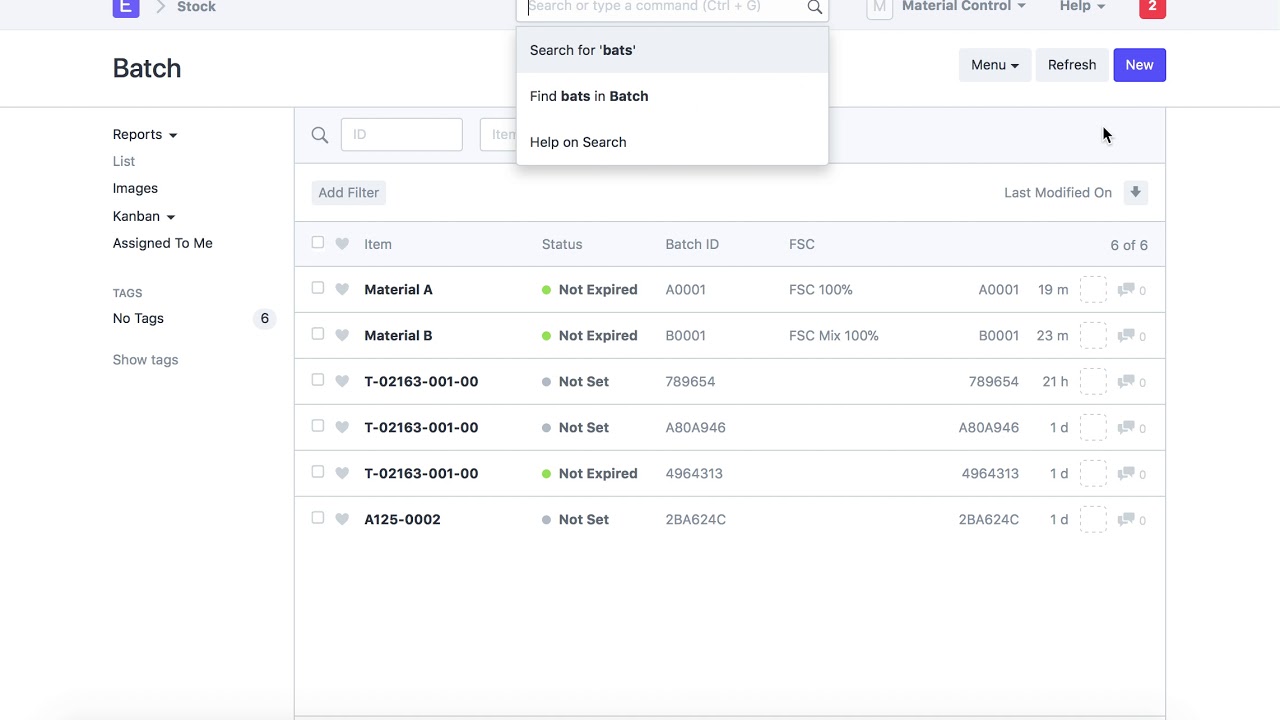Tick the checkbox for Material B
The image size is (1280, 720).
click(x=318, y=334)
